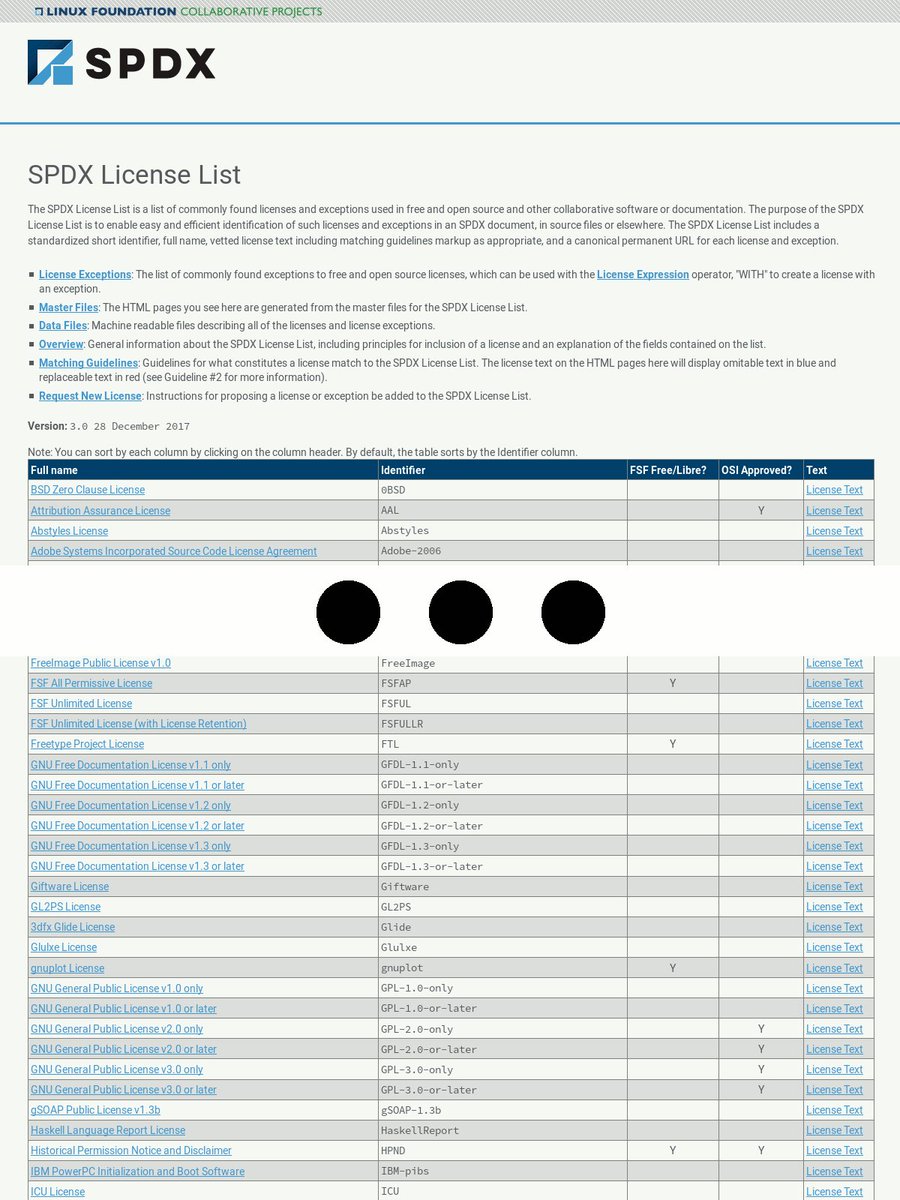
Task: Open FreeImage Public License v1.0
Action: (101, 663)
